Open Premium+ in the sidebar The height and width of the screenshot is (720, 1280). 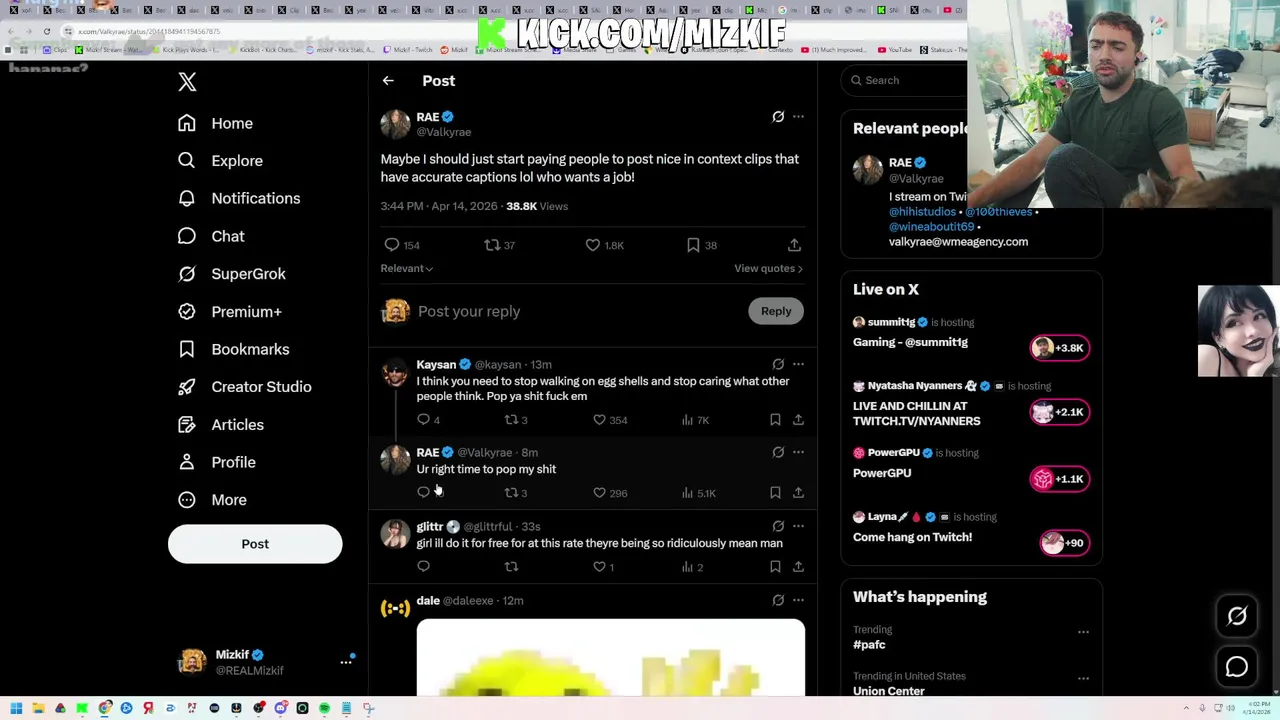click(x=229, y=312)
